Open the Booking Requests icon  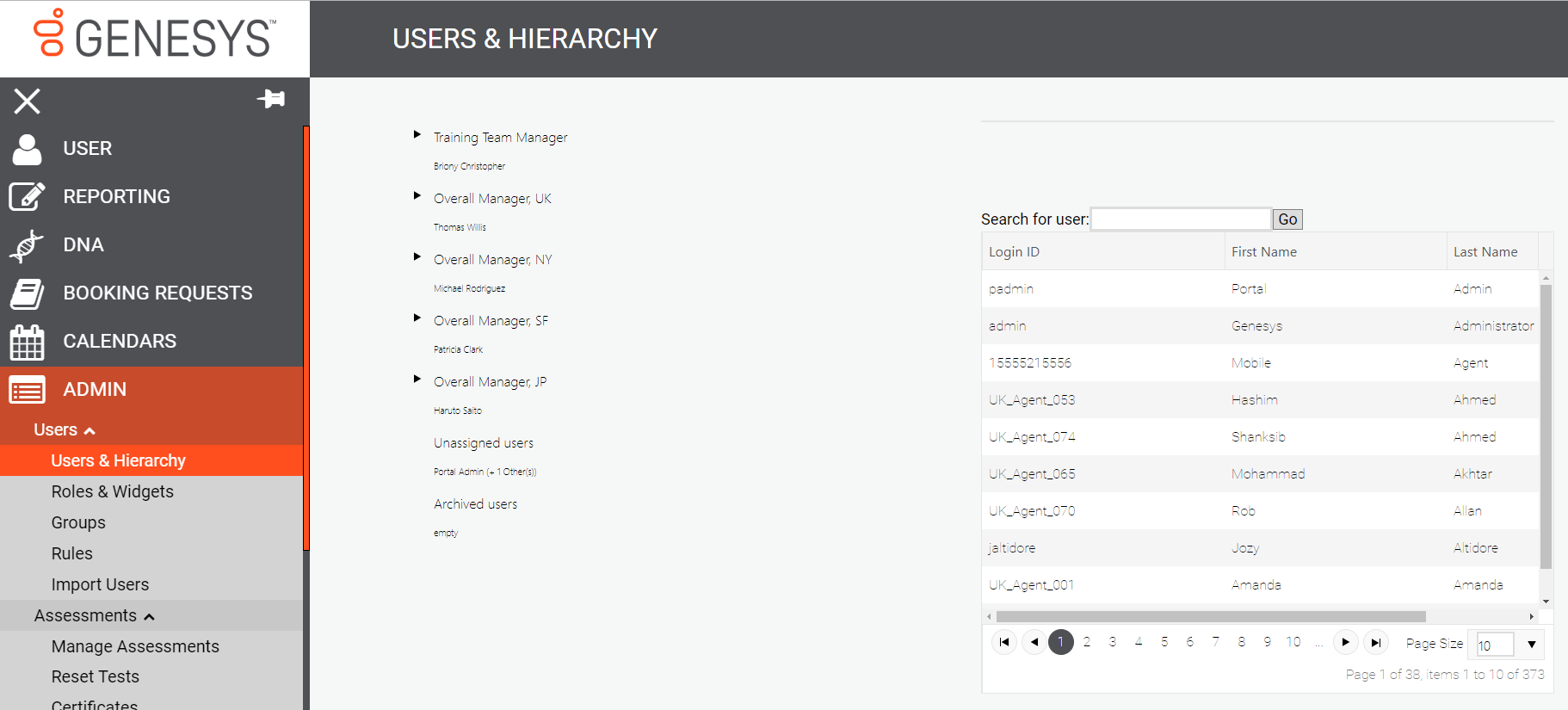click(x=27, y=293)
